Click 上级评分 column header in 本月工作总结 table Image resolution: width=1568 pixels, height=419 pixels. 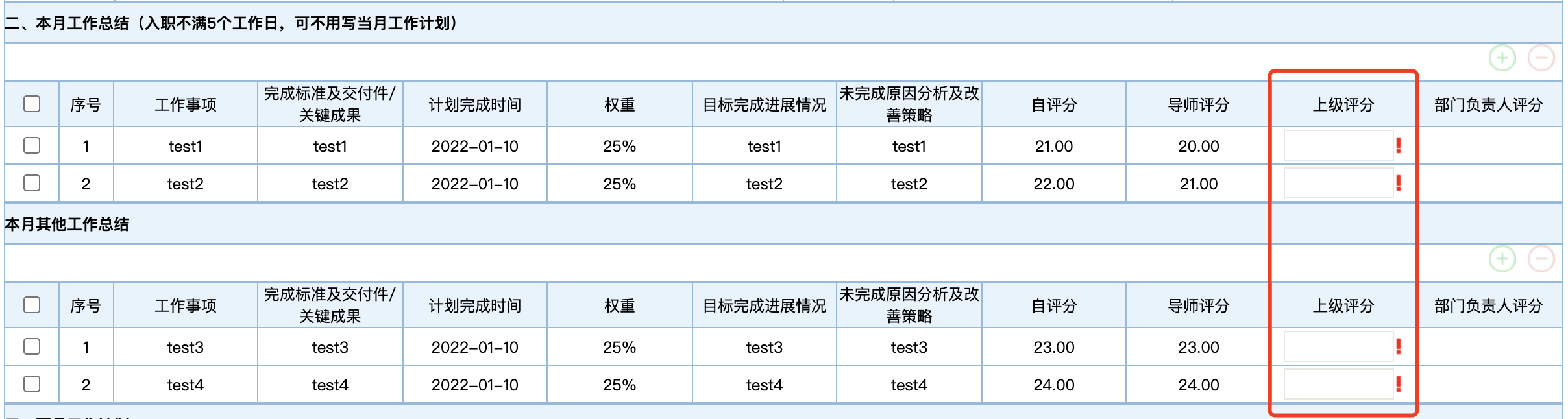click(x=1343, y=104)
